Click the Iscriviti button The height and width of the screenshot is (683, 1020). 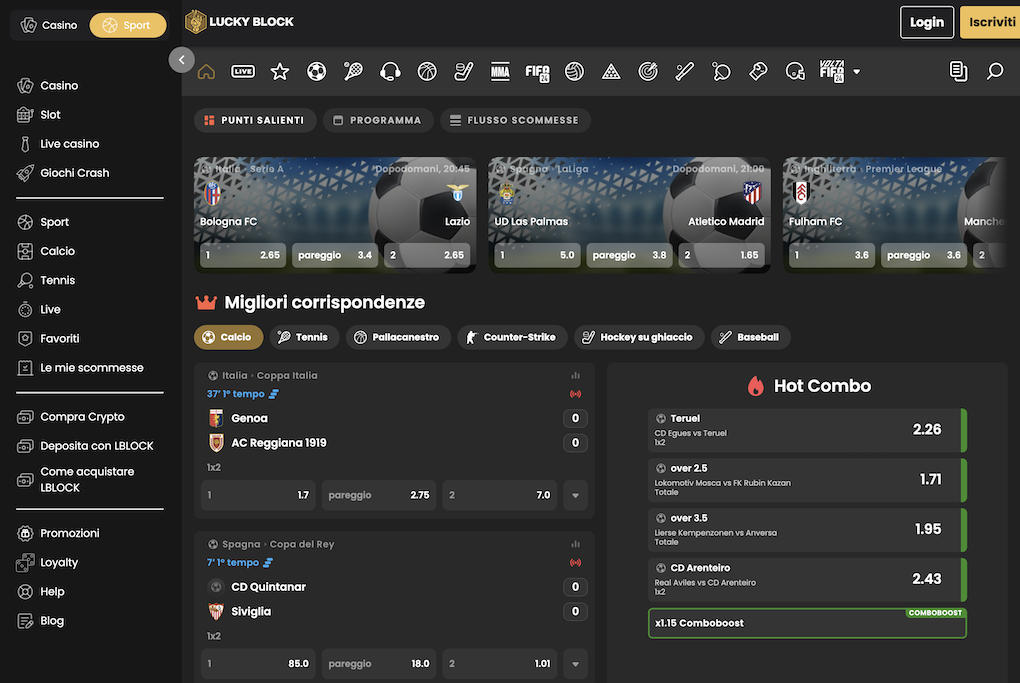coord(990,22)
